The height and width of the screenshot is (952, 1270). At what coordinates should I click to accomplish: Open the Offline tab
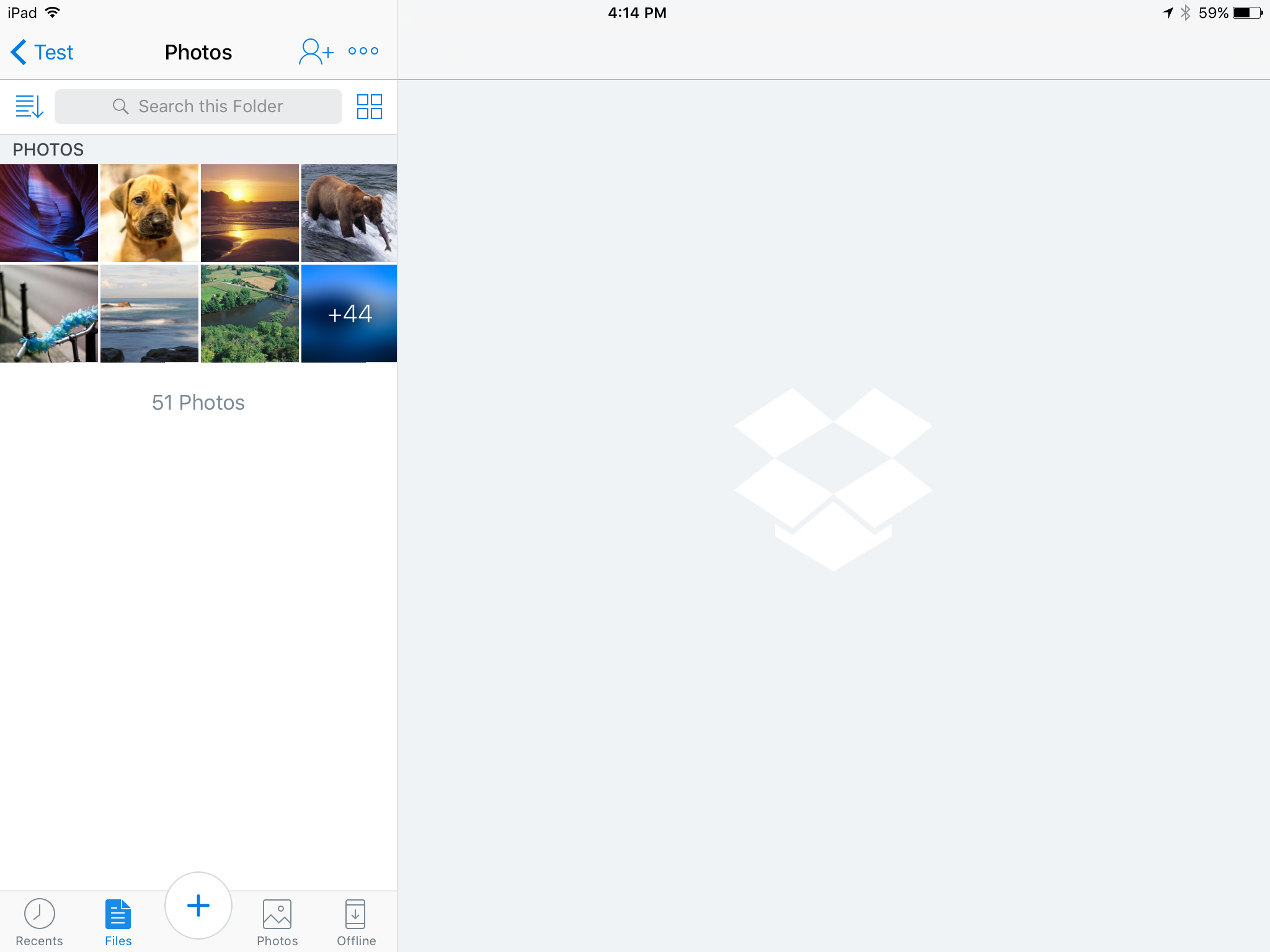point(356,922)
